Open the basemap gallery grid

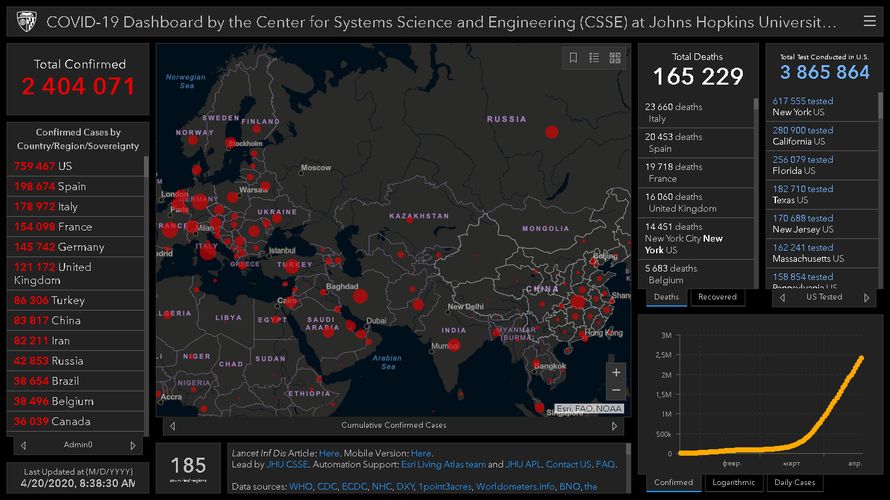pyautogui.click(x=615, y=58)
